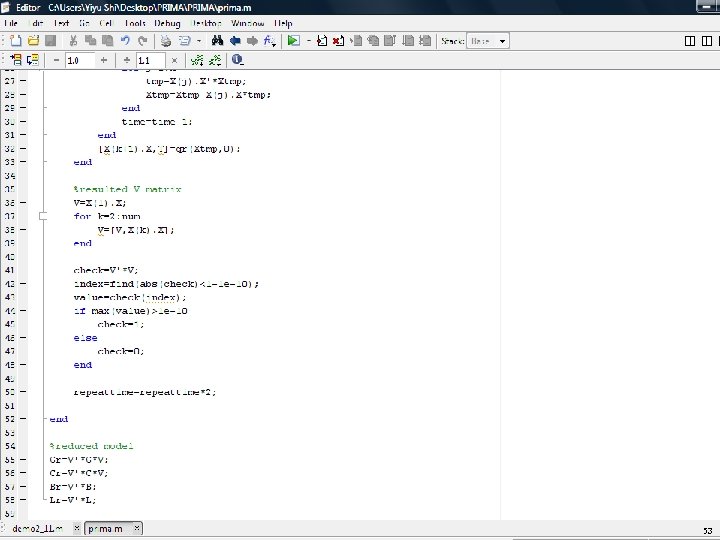
Task: Click the Exit debug mode icon
Action: pyautogui.click(x=425, y=41)
